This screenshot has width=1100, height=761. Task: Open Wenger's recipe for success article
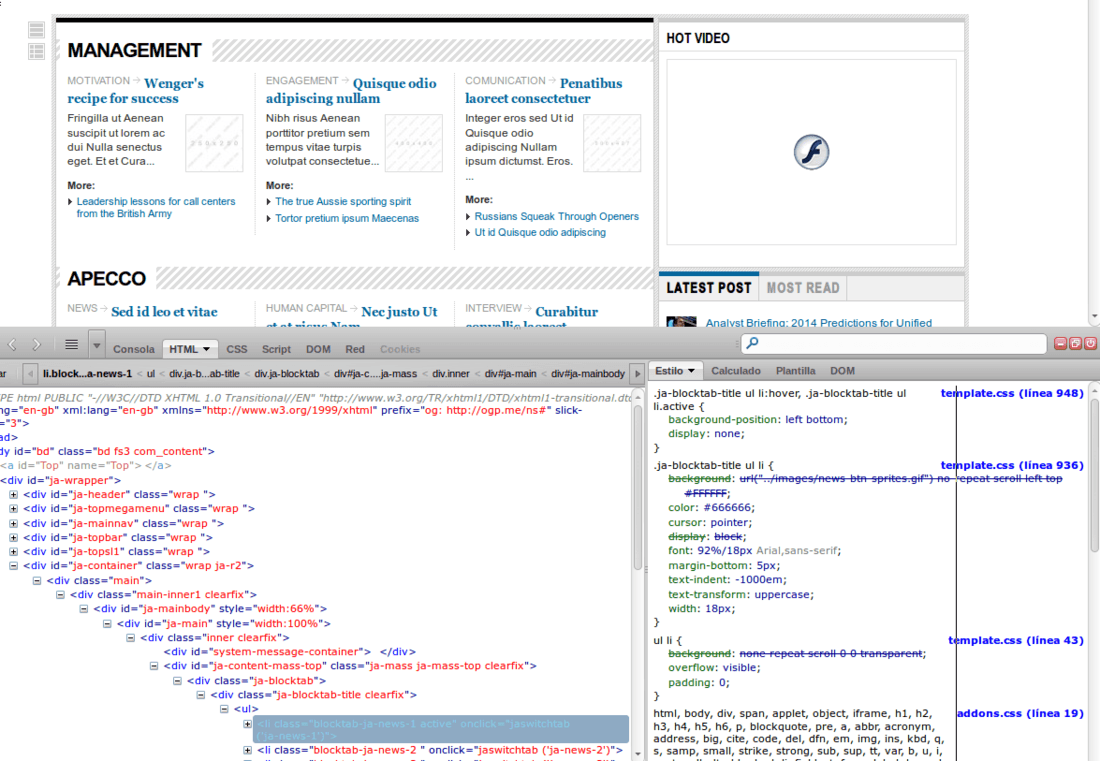[x=135, y=90]
